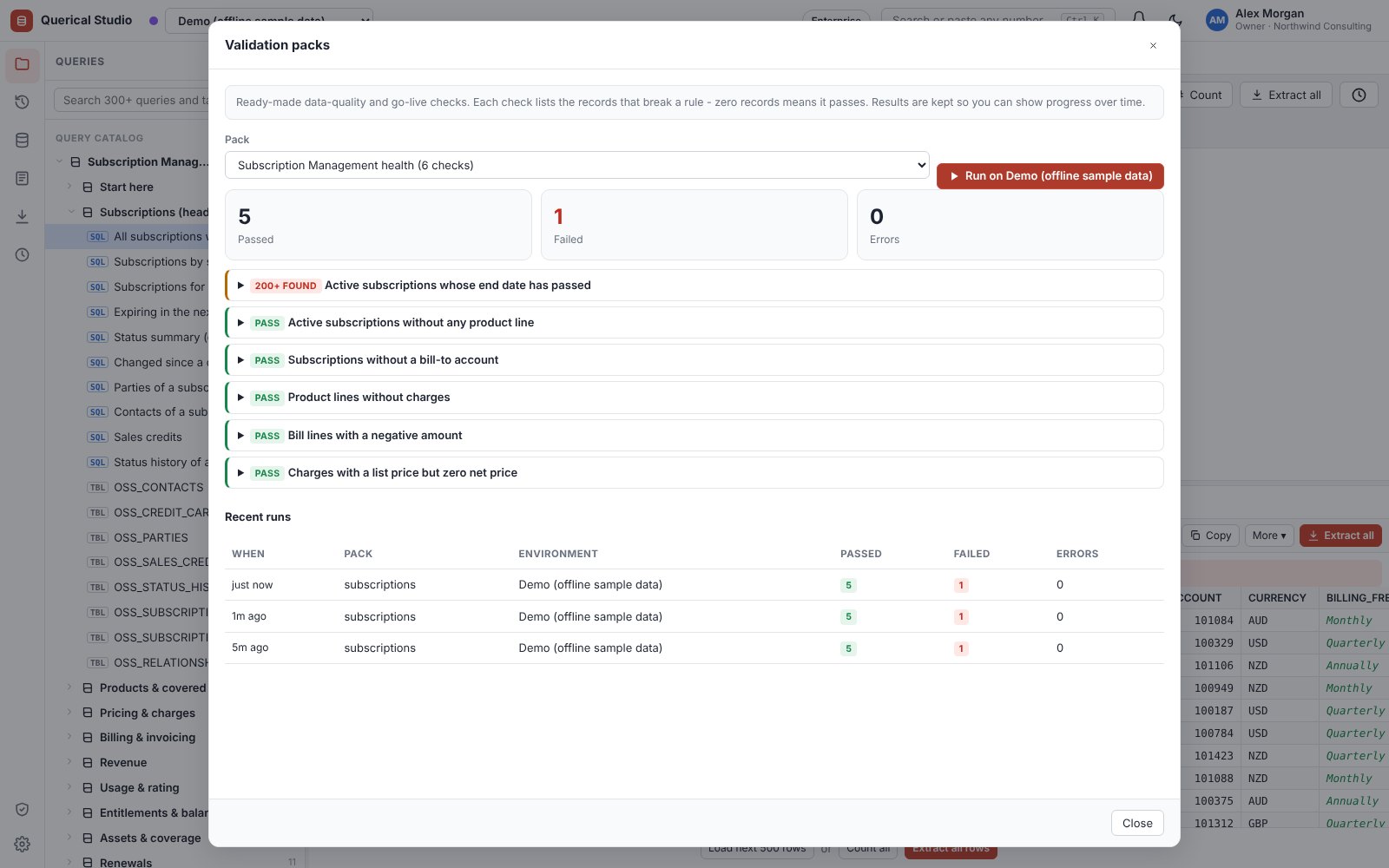Viewport: 1389px width, 868px height.
Task: Open the clock schedule icon in sidebar
Action: [x=23, y=255]
